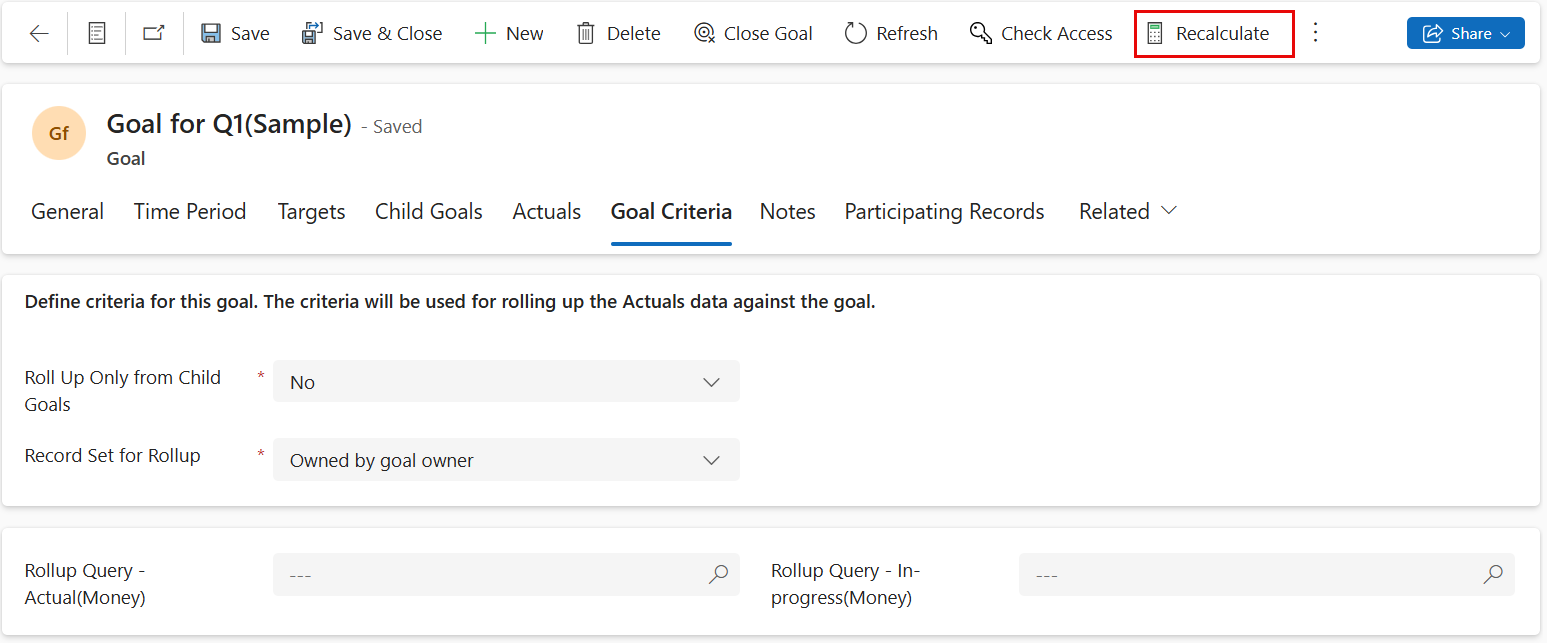Click search icon in Rollup Query Actual field

(x=718, y=575)
